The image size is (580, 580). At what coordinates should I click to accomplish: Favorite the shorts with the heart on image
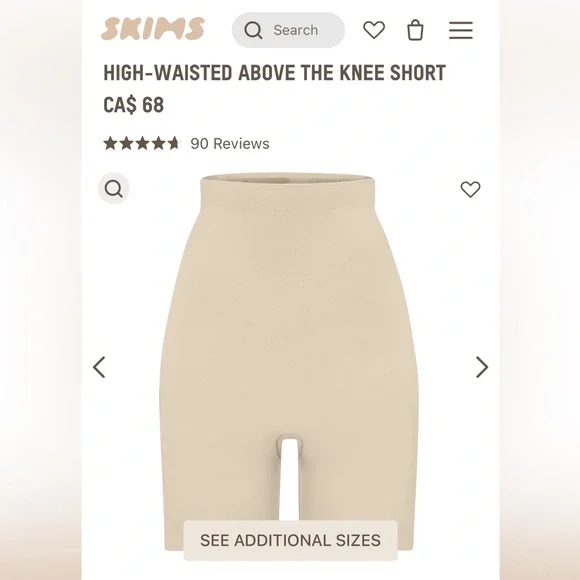pos(470,189)
